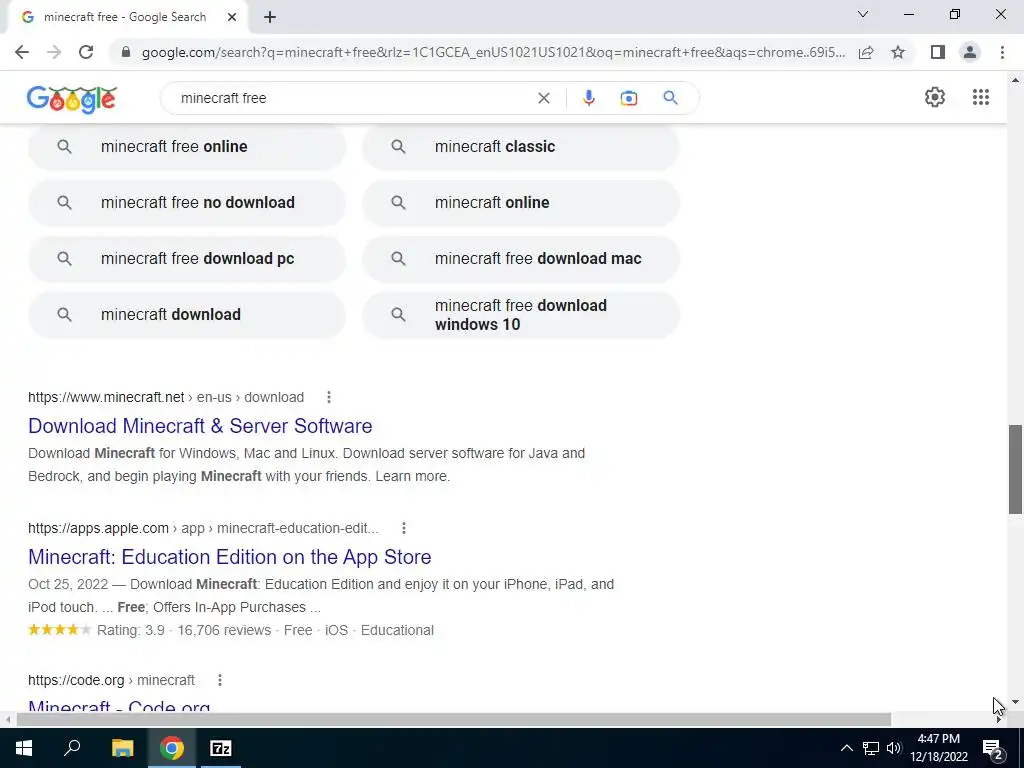Image resolution: width=1024 pixels, height=768 pixels.
Task: Click the '16,706 reviews' text
Action: tap(224, 630)
